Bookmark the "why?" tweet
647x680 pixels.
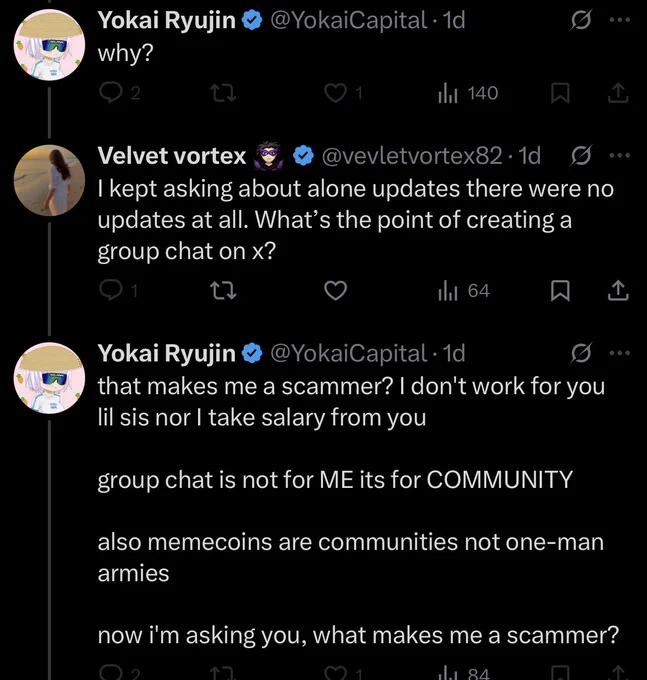click(559, 93)
